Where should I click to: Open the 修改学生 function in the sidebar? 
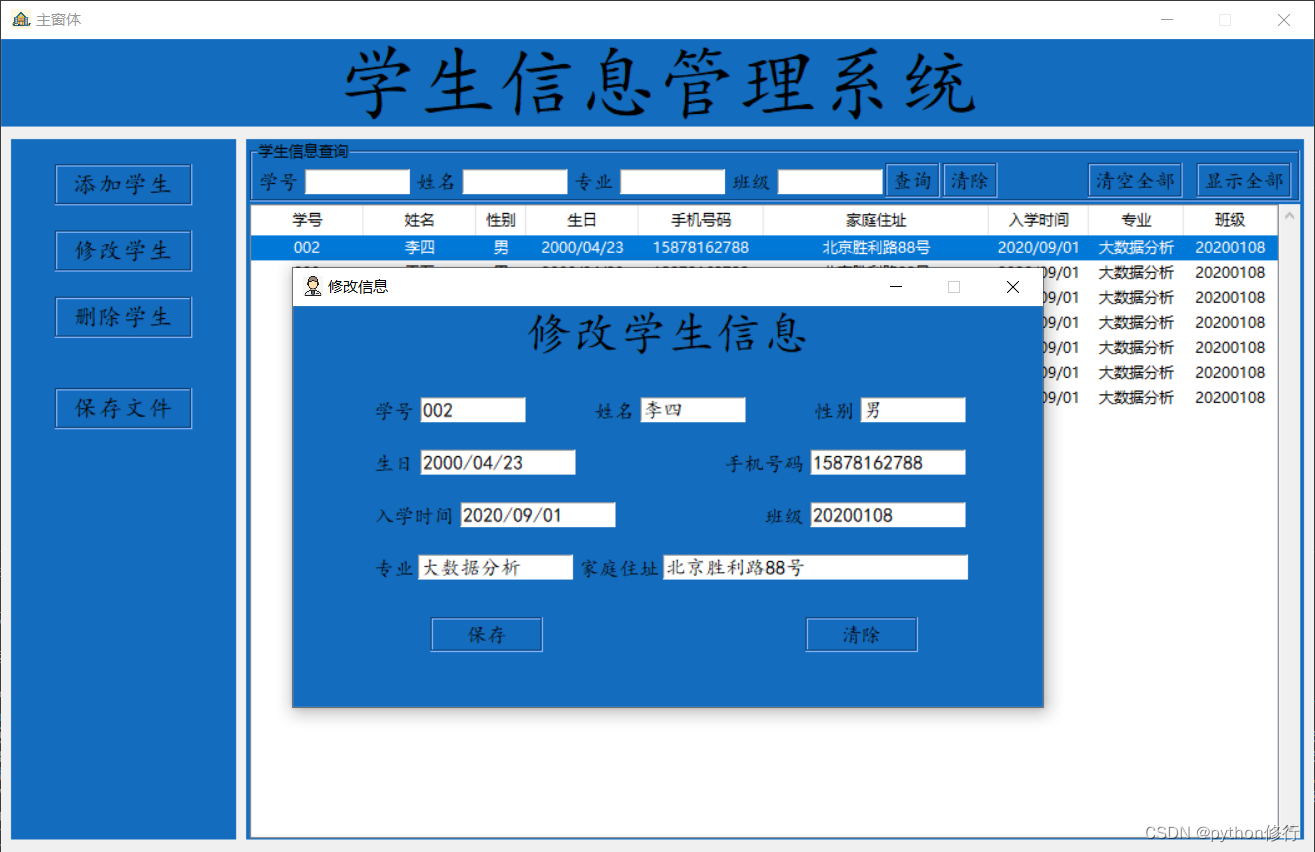(123, 251)
